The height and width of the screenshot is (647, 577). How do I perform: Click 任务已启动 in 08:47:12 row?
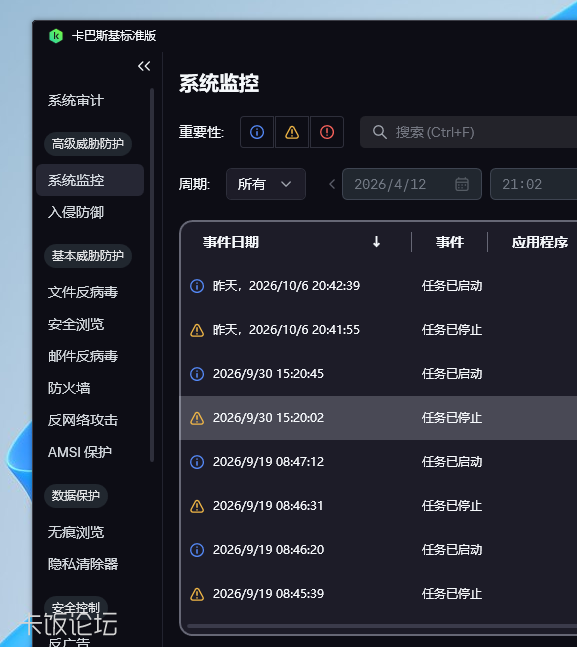[x=452, y=462]
